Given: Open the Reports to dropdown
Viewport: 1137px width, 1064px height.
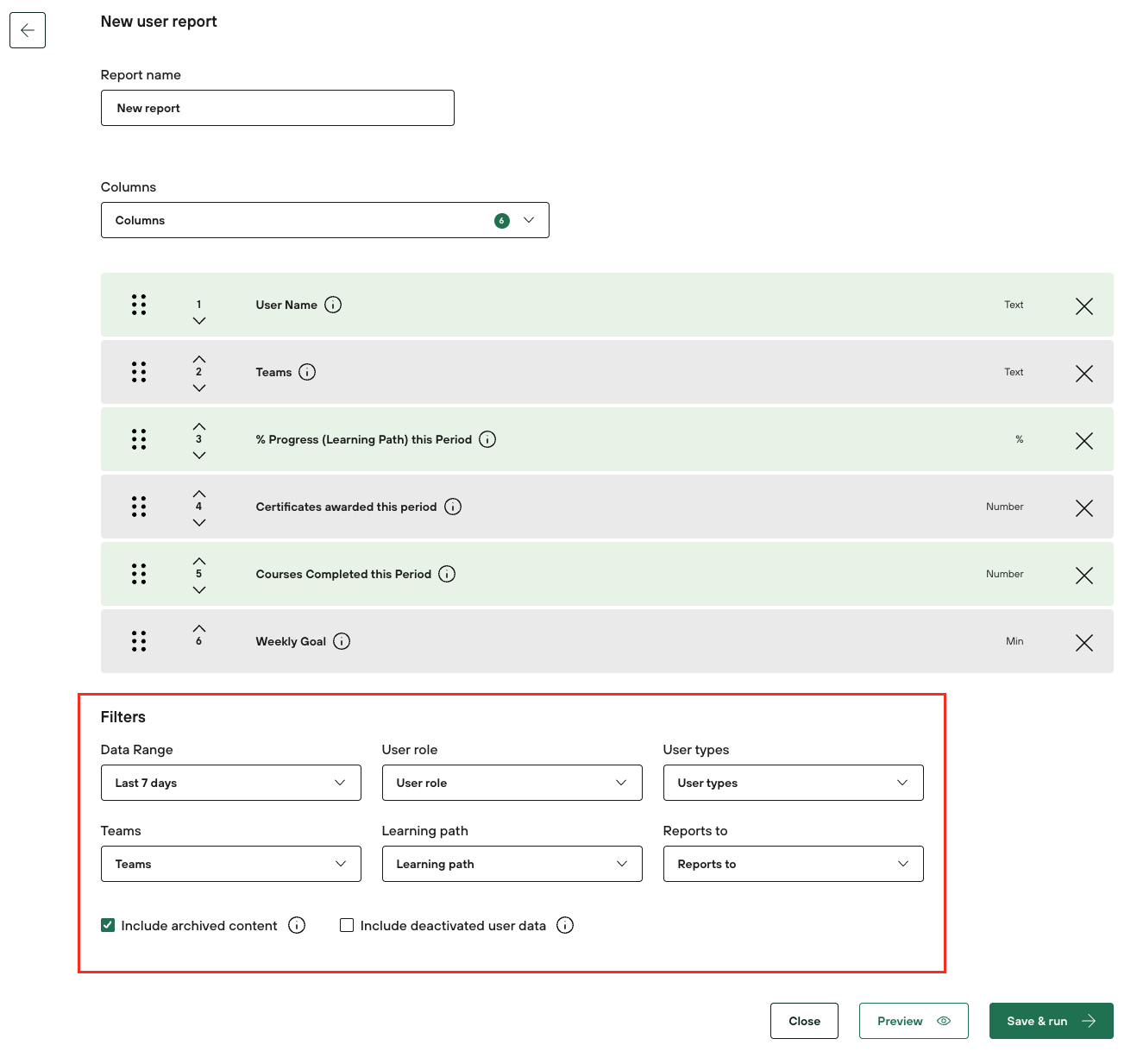Looking at the screenshot, I should 793,864.
